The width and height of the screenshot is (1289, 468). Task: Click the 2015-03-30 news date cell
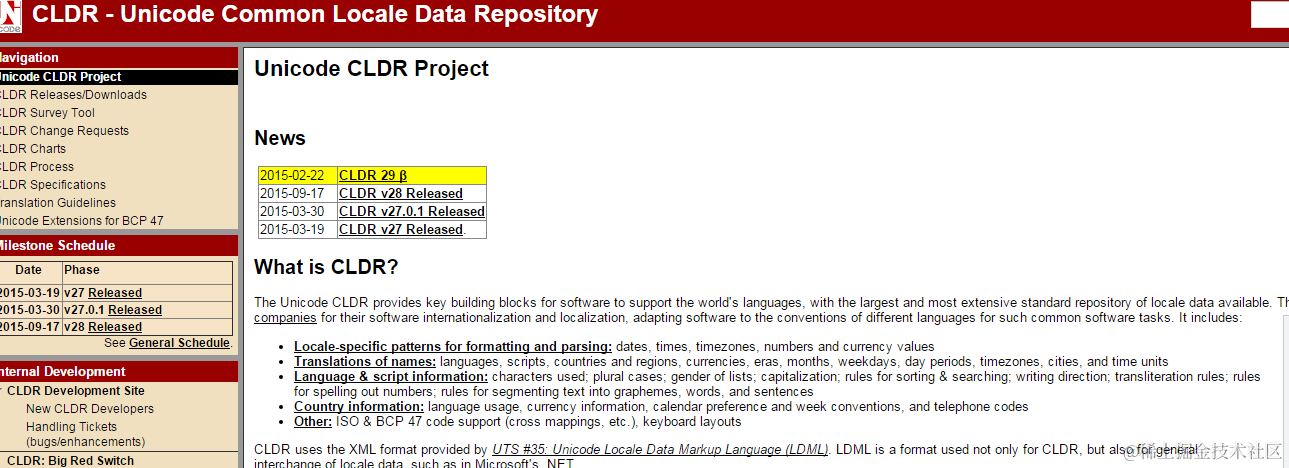[x=298, y=212]
